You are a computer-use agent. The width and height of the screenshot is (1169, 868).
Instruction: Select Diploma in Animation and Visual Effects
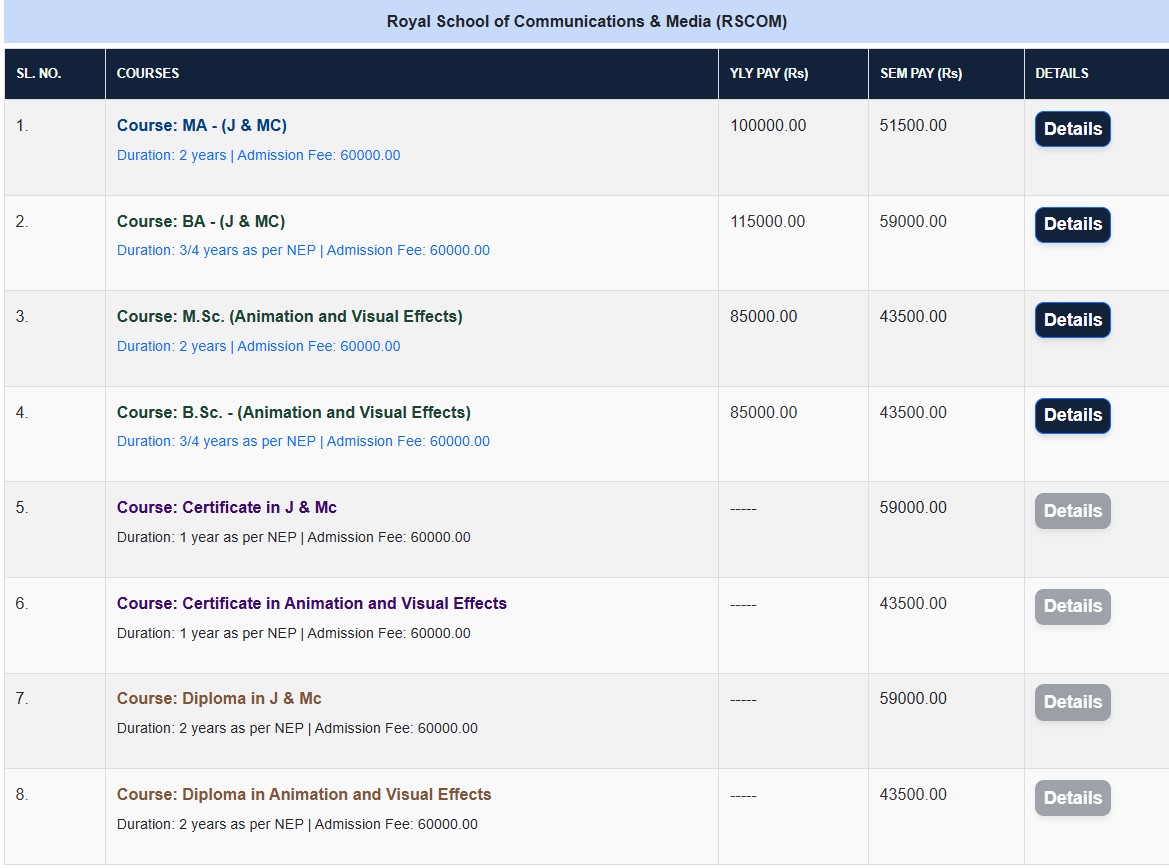[x=304, y=795]
